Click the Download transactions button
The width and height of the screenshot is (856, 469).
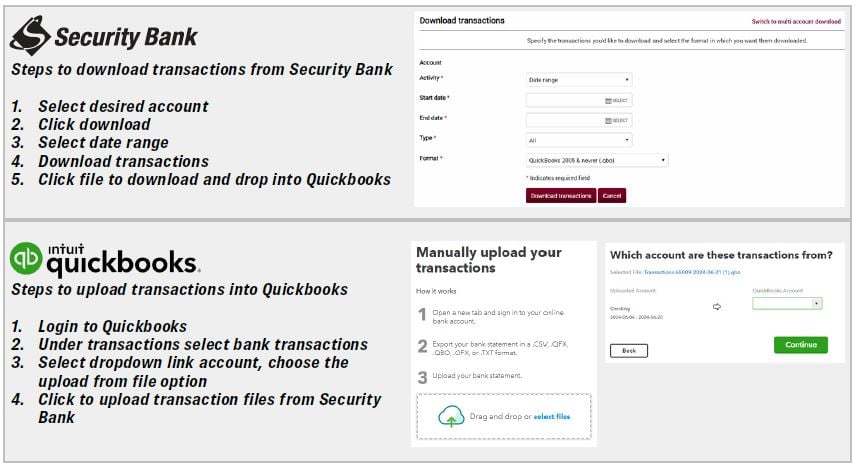[x=561, y=195]
